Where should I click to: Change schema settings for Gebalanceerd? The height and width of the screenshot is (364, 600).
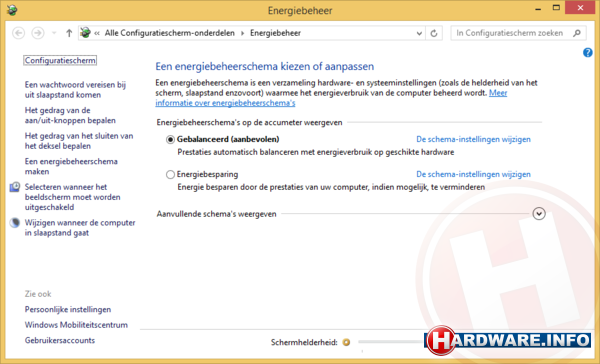pyautogui.click(x=473, y=139)
